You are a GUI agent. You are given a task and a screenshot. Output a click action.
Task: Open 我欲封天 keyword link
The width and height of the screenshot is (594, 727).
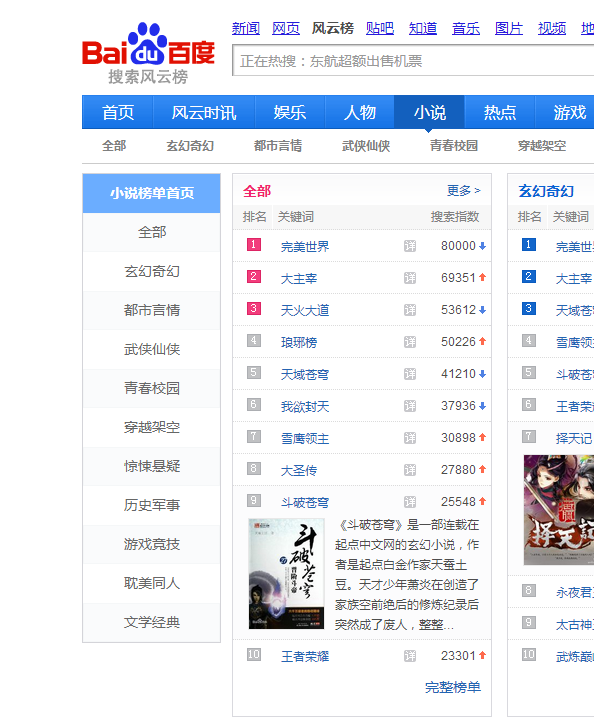click(305, 406)
